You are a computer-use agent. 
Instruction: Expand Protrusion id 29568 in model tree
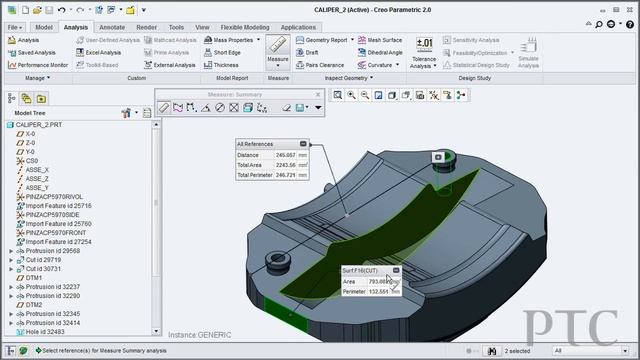11,251
